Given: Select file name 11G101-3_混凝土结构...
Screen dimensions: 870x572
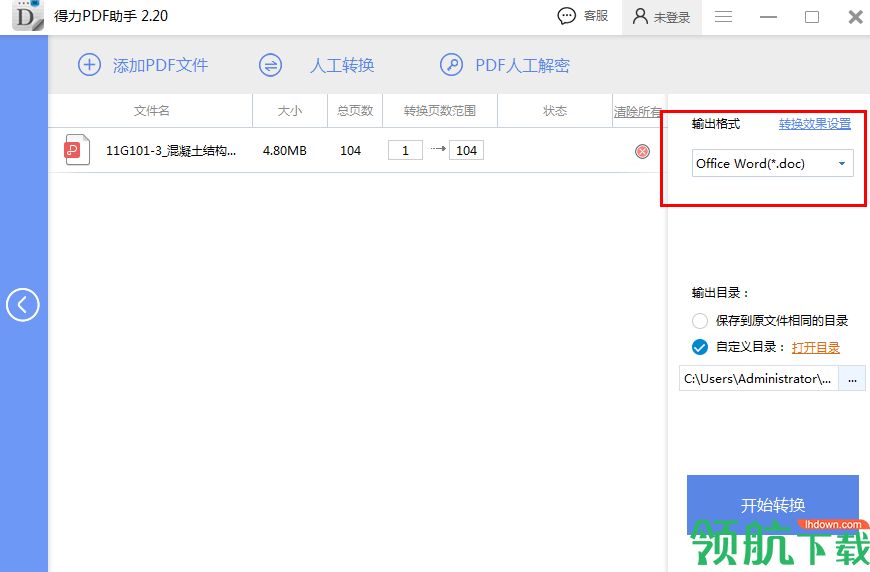Looking at the screenshot, I should tap(171, 150).
